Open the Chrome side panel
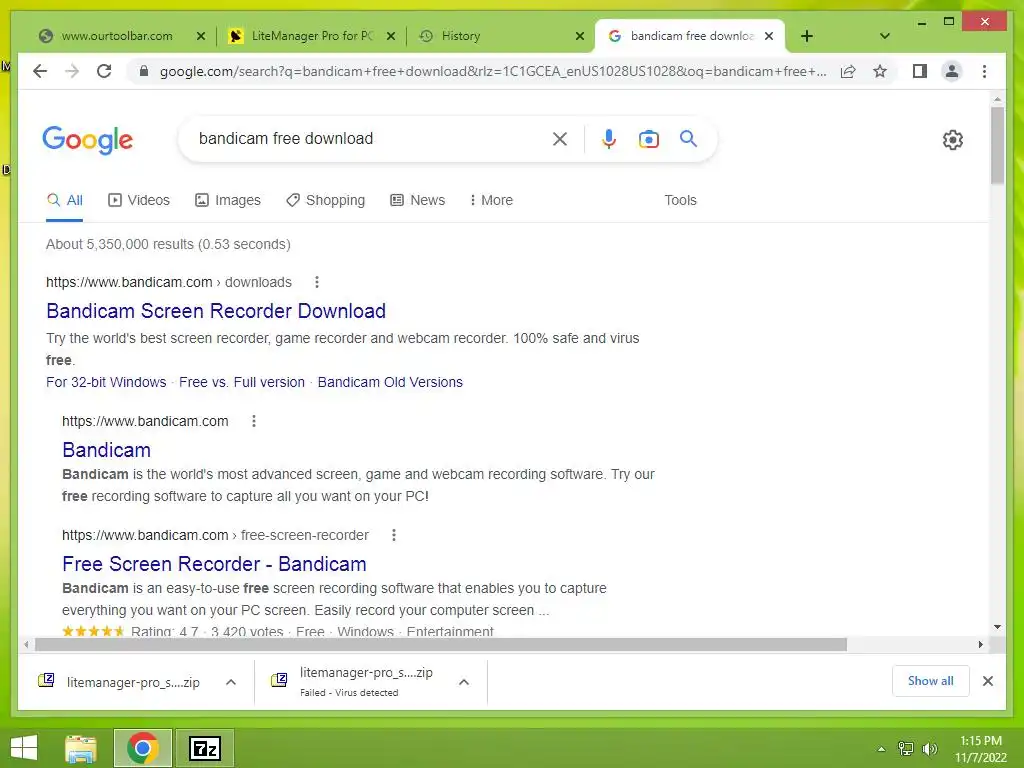The height and width of the screenshot is (768, 1024). [x=920, y=71]
